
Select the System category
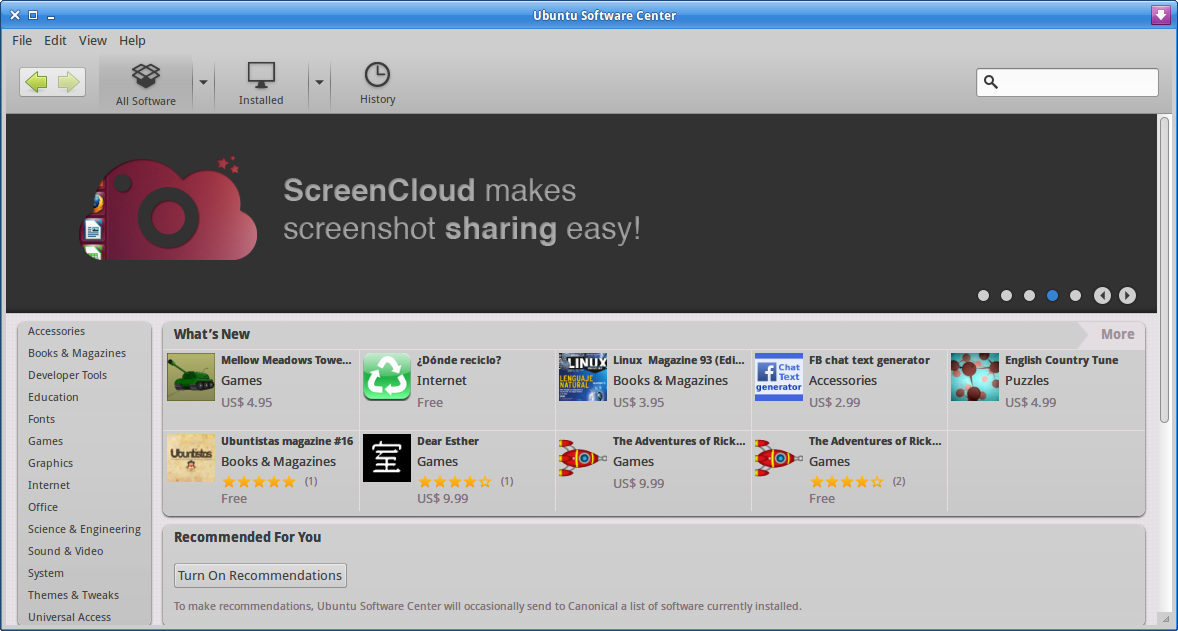(x=46, y=573)
